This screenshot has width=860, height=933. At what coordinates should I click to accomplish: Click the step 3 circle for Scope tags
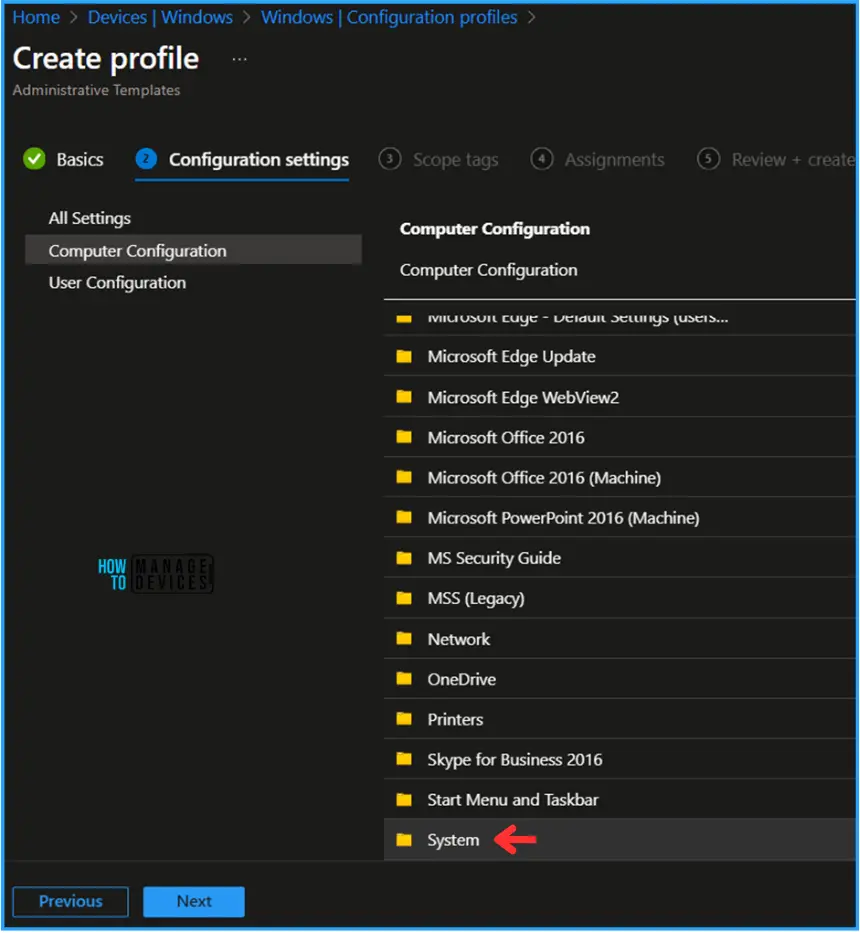tap(390, 159)
